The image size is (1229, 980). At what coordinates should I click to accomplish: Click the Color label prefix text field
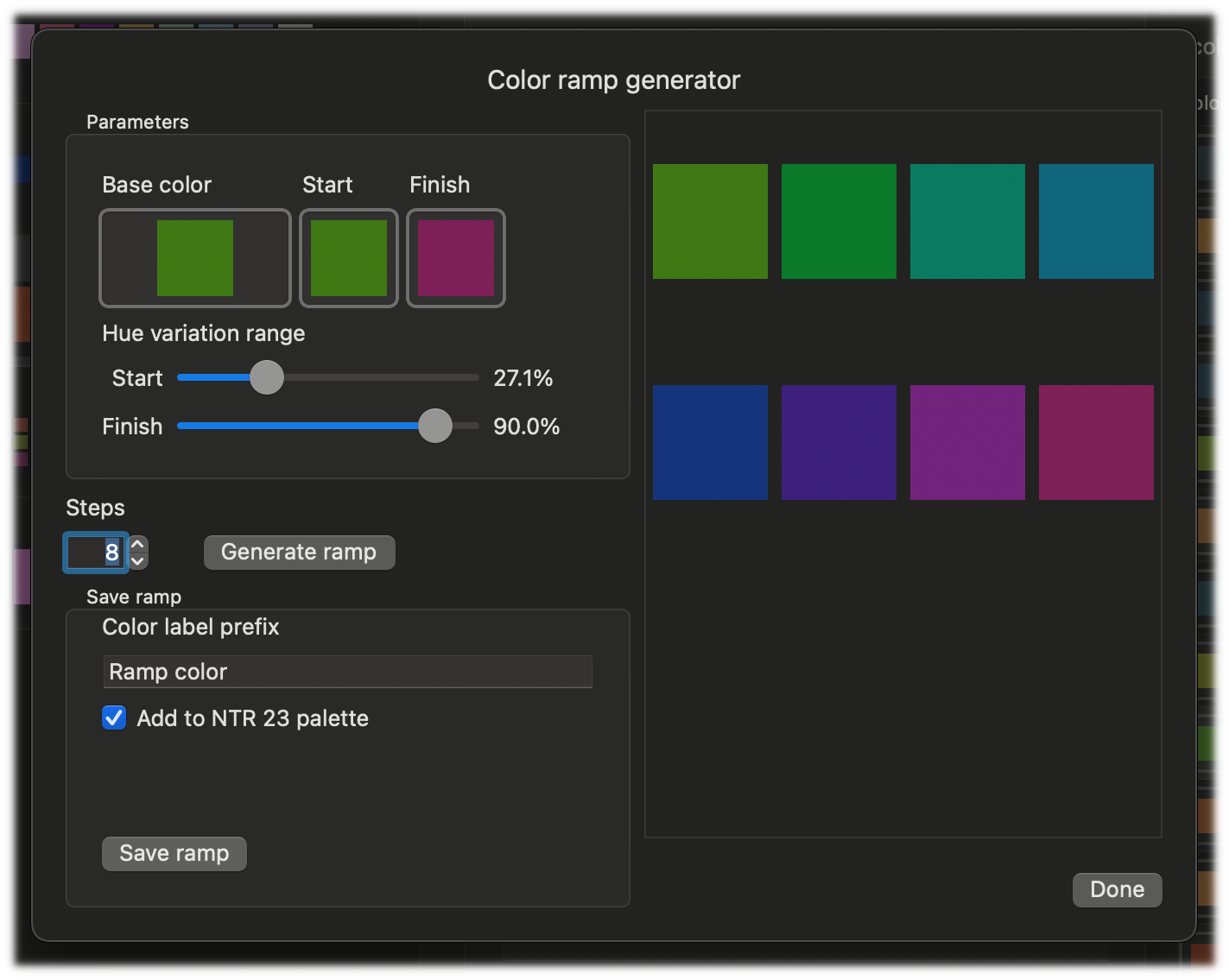tap(347, 672)
